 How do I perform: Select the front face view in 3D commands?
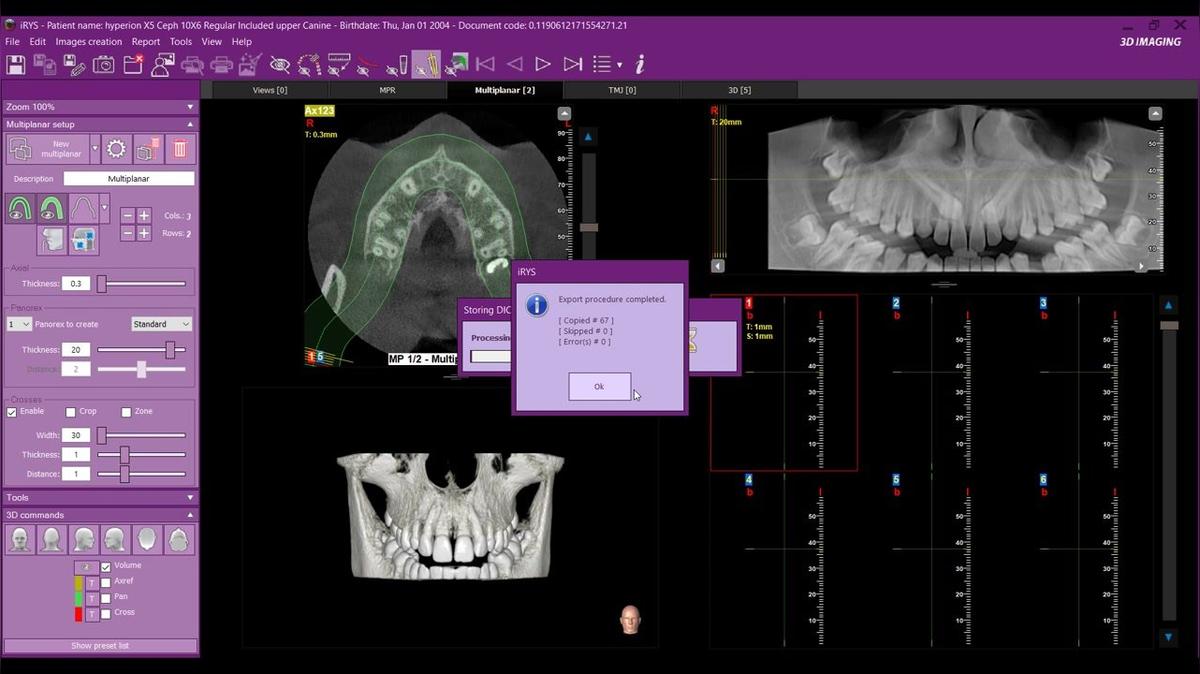[20, 539]
